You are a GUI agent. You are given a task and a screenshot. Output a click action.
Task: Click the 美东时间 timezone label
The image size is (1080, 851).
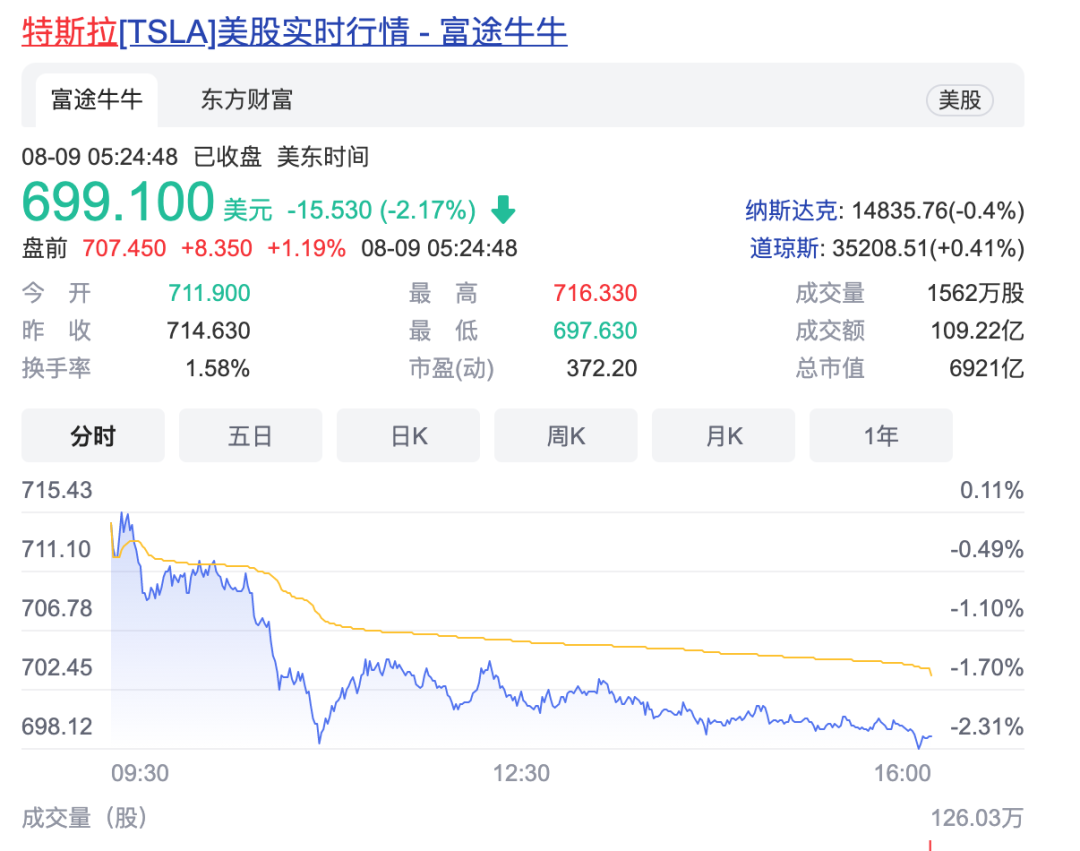click(323, 157)
